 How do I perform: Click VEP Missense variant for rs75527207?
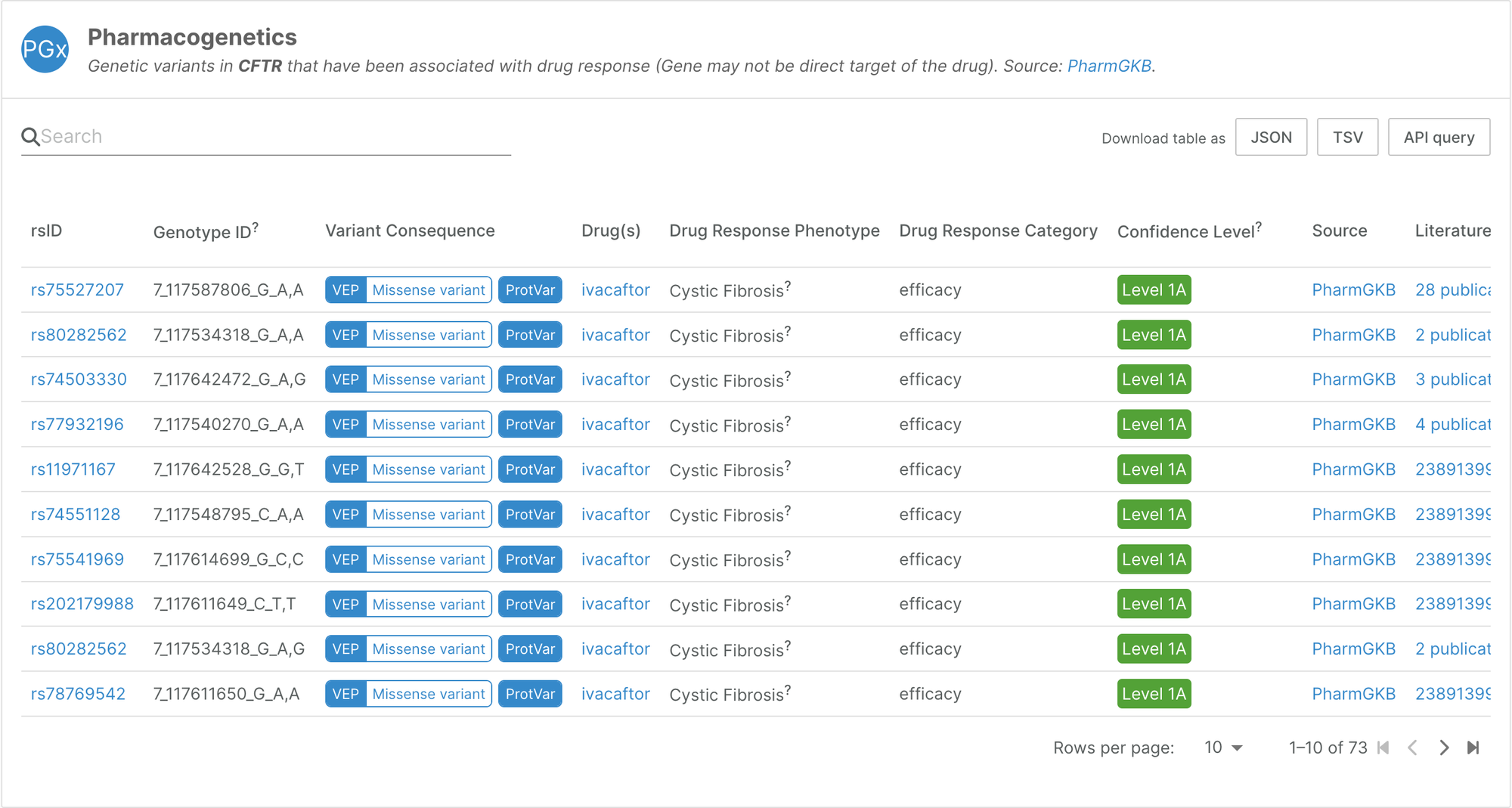coord(408,290)
